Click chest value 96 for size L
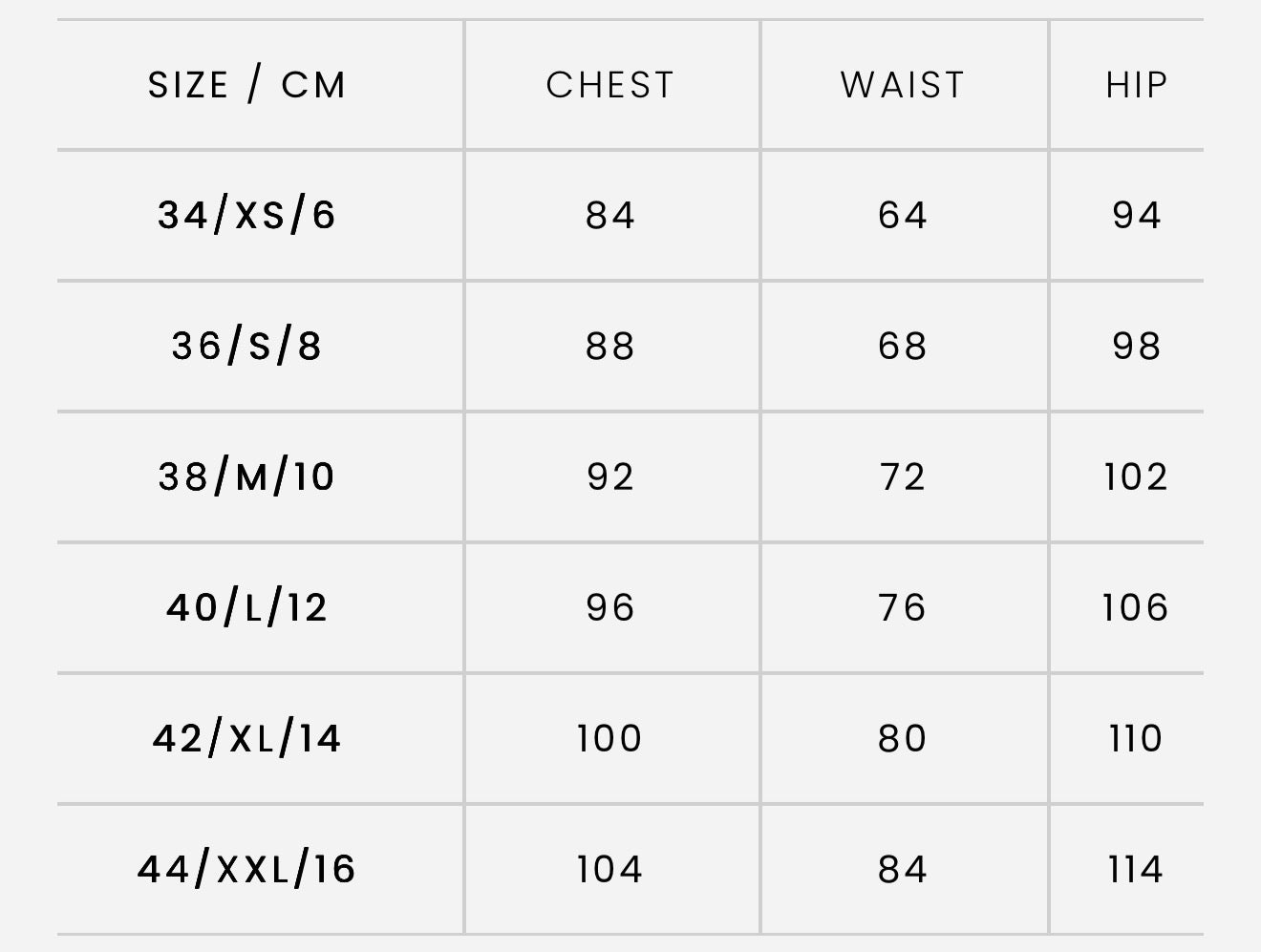The height and width of the screenshot is (952, 1261). 610,607
